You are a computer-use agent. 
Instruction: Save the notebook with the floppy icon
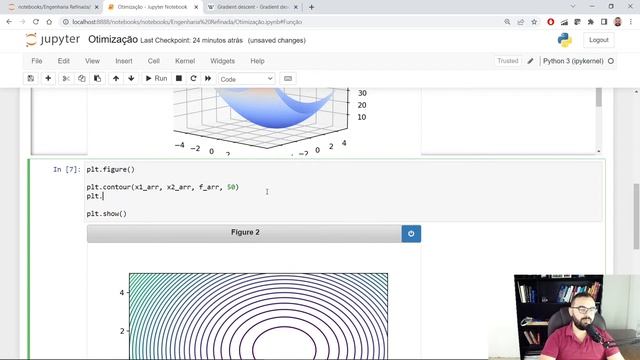(31, 78)
